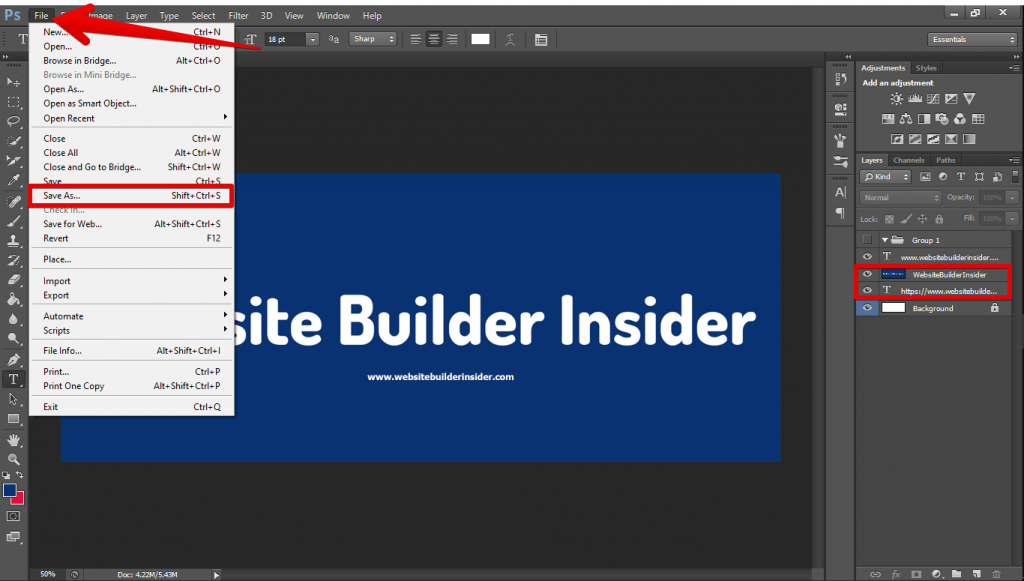Edit the zoom percentage field
Screen dimensions: 1024x581
point(46,574)
